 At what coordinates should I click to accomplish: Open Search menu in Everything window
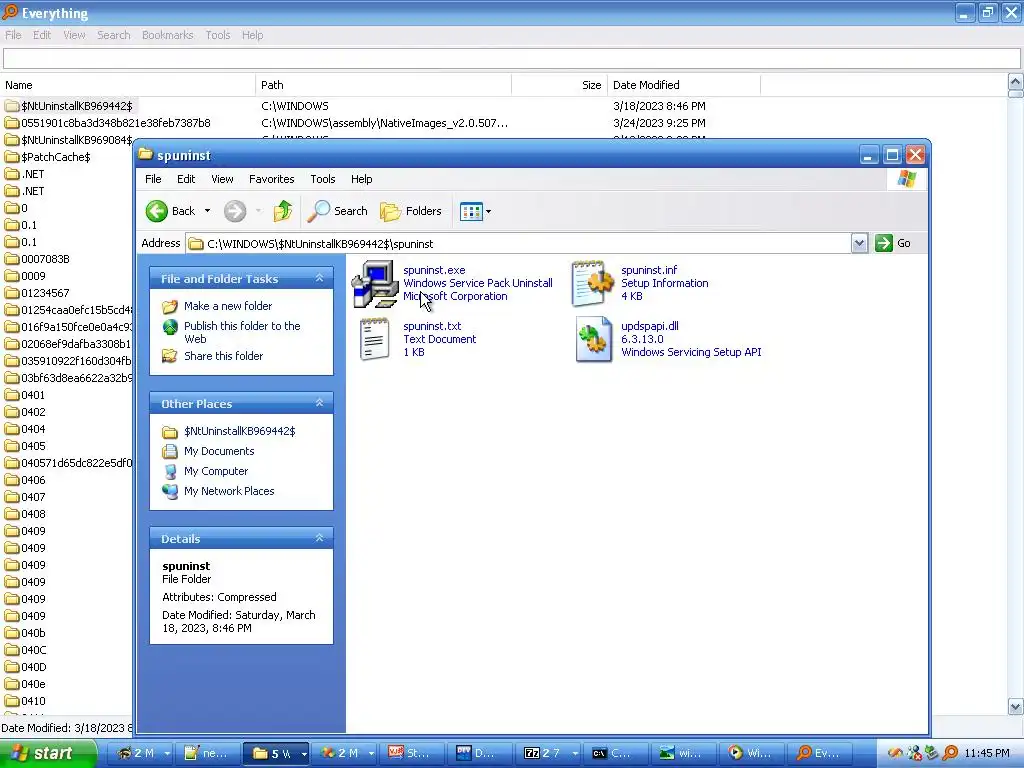(114, 35)
